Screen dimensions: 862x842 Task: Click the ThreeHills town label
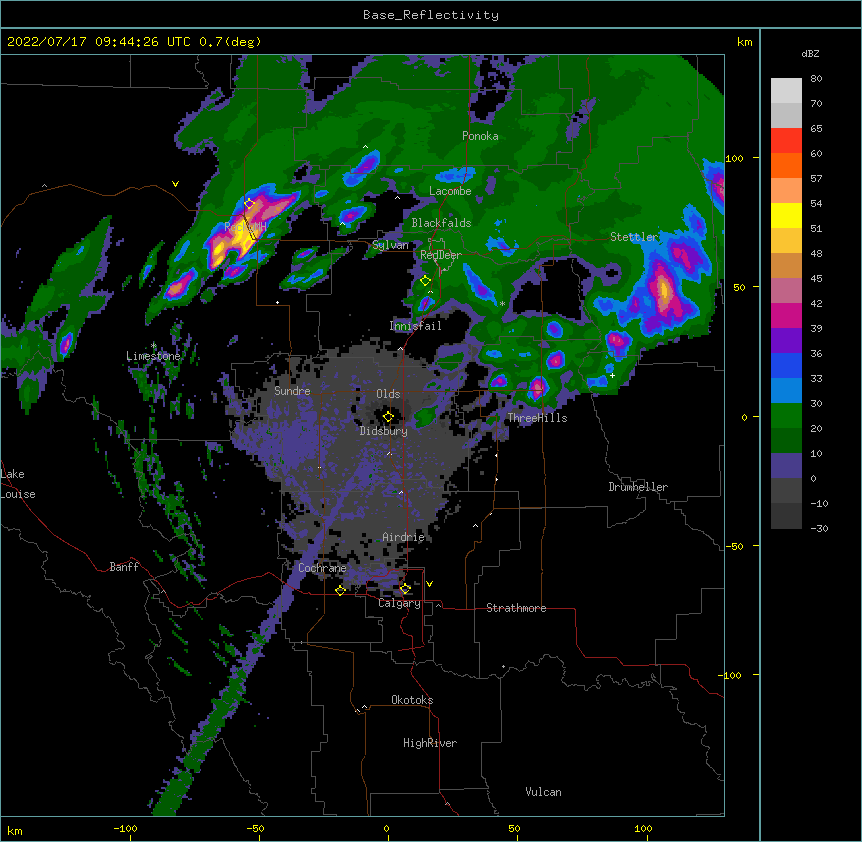pyautogui.click(x=537, y=418)
